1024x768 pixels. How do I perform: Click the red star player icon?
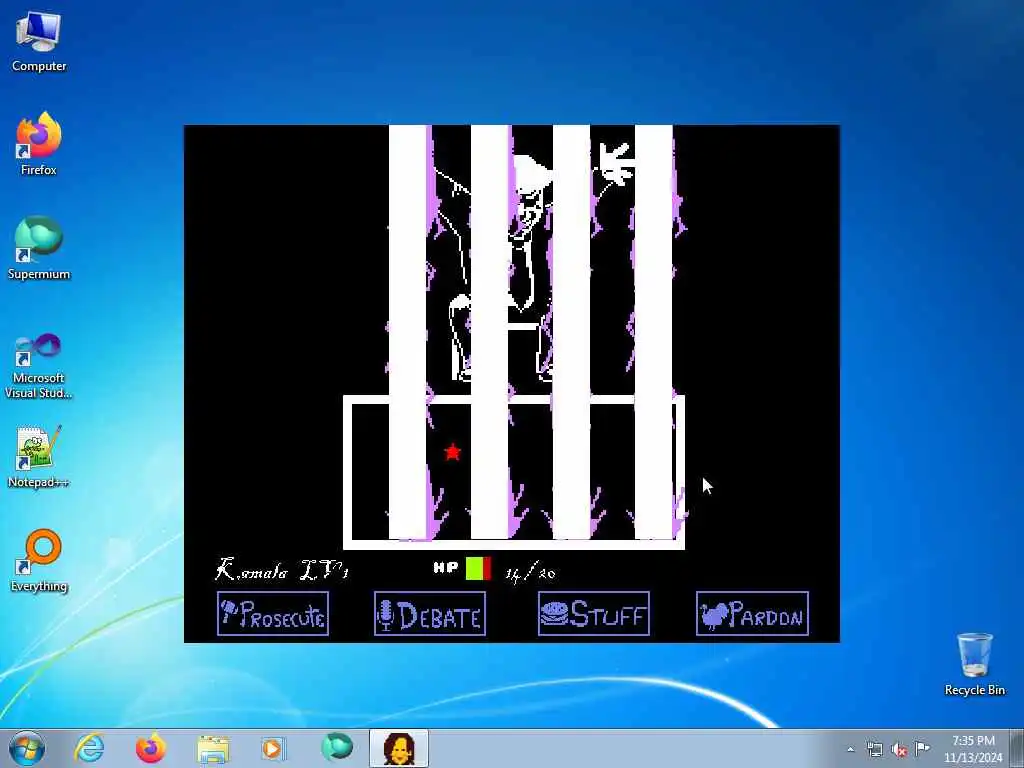point(452,452)
